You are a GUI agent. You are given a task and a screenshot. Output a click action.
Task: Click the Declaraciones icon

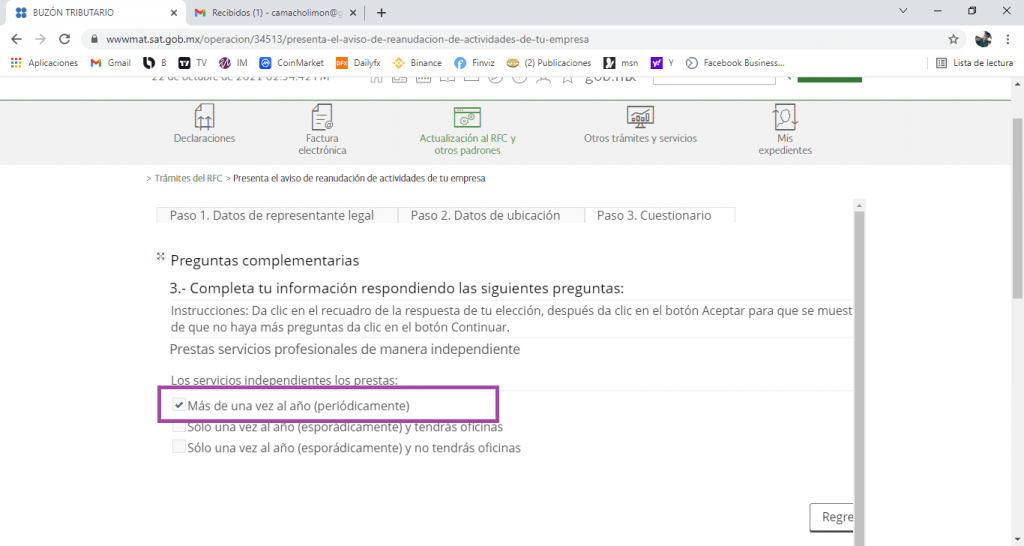pyautogui.click(x=204, y=117)
